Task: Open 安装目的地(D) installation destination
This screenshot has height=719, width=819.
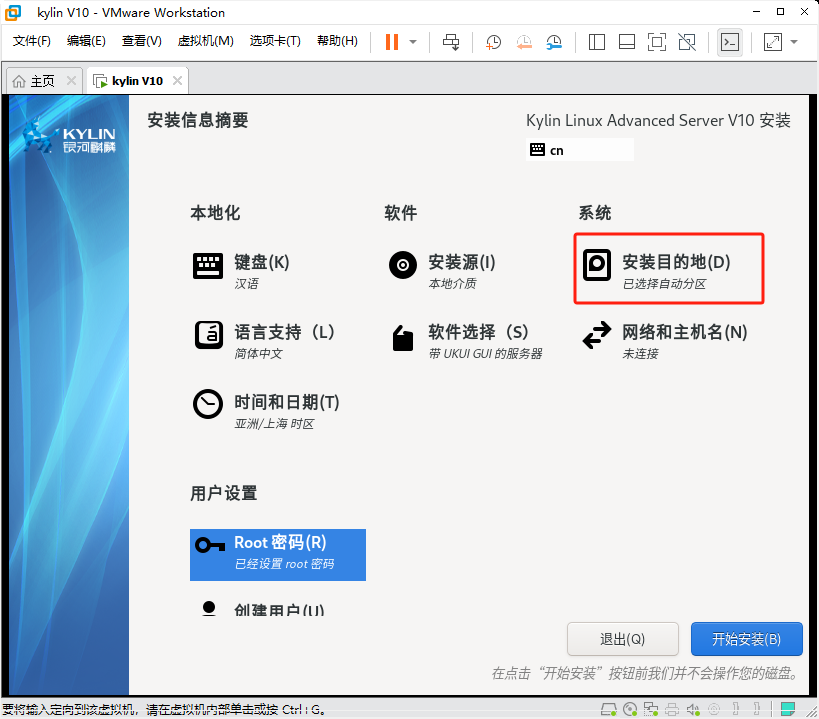Action: click(669, 269)
